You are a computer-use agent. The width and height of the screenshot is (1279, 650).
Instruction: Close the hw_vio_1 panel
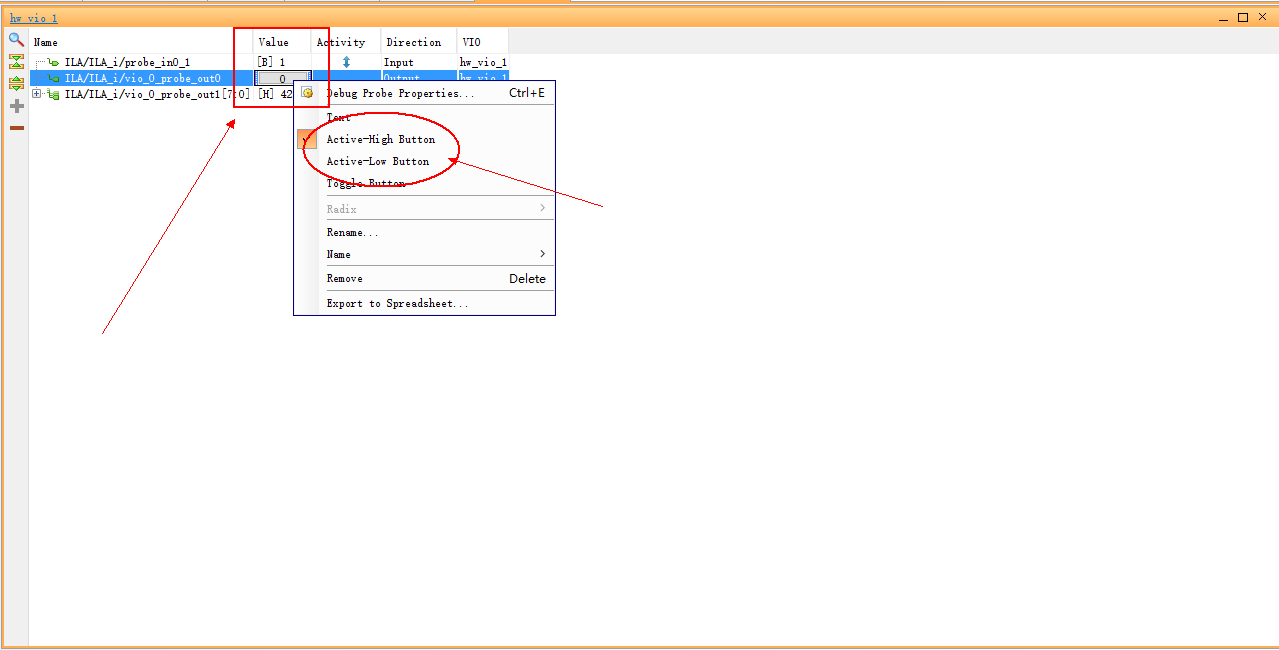(1262, 17)
